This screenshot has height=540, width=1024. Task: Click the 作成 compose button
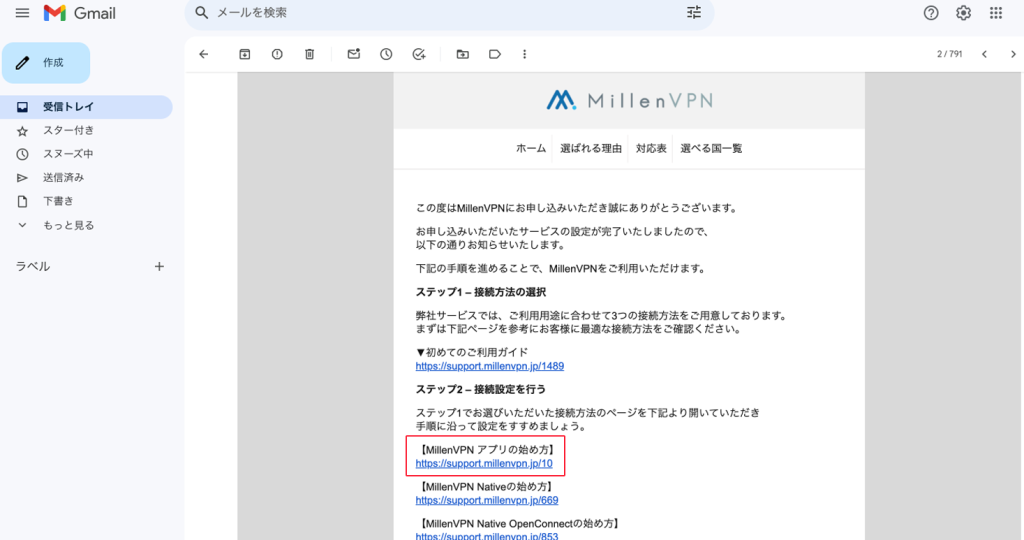[46, 62]
